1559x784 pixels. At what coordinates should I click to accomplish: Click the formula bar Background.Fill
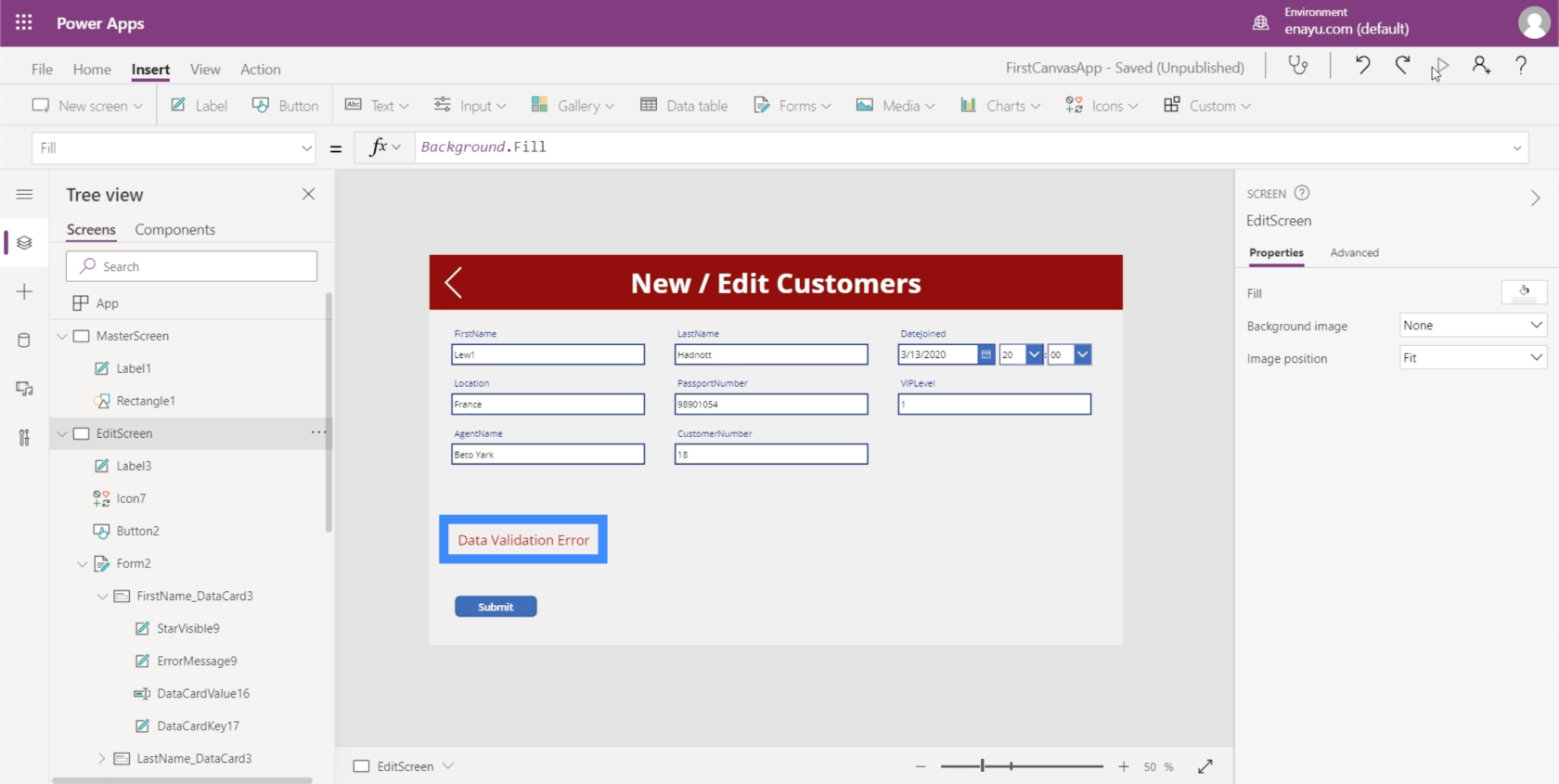[483, 147]
